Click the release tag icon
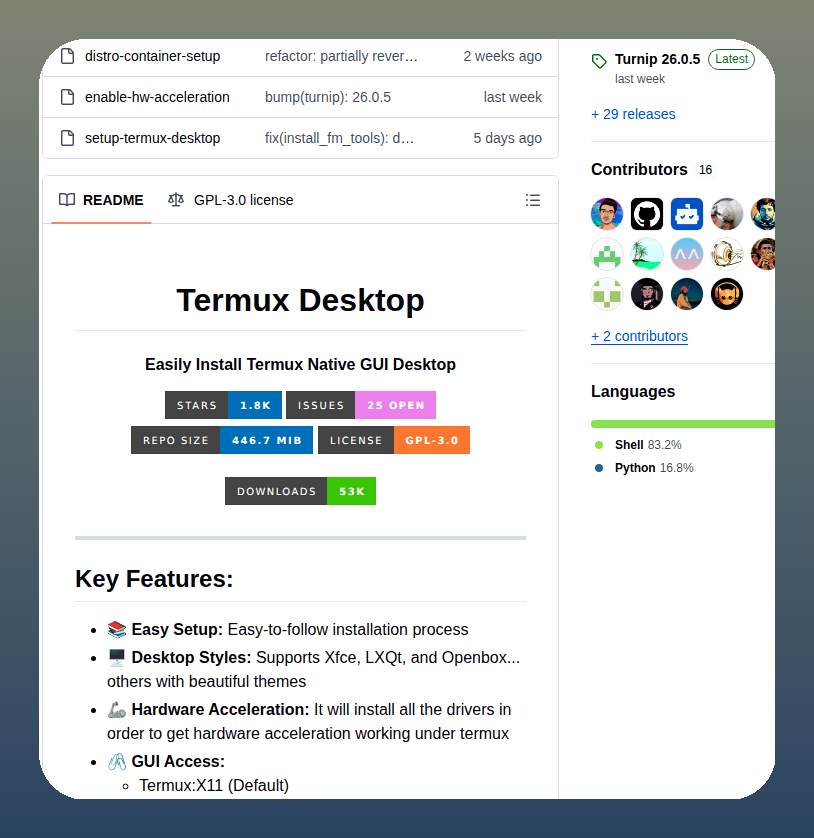This screenshot has height=838, width=814. click(599, 61)
